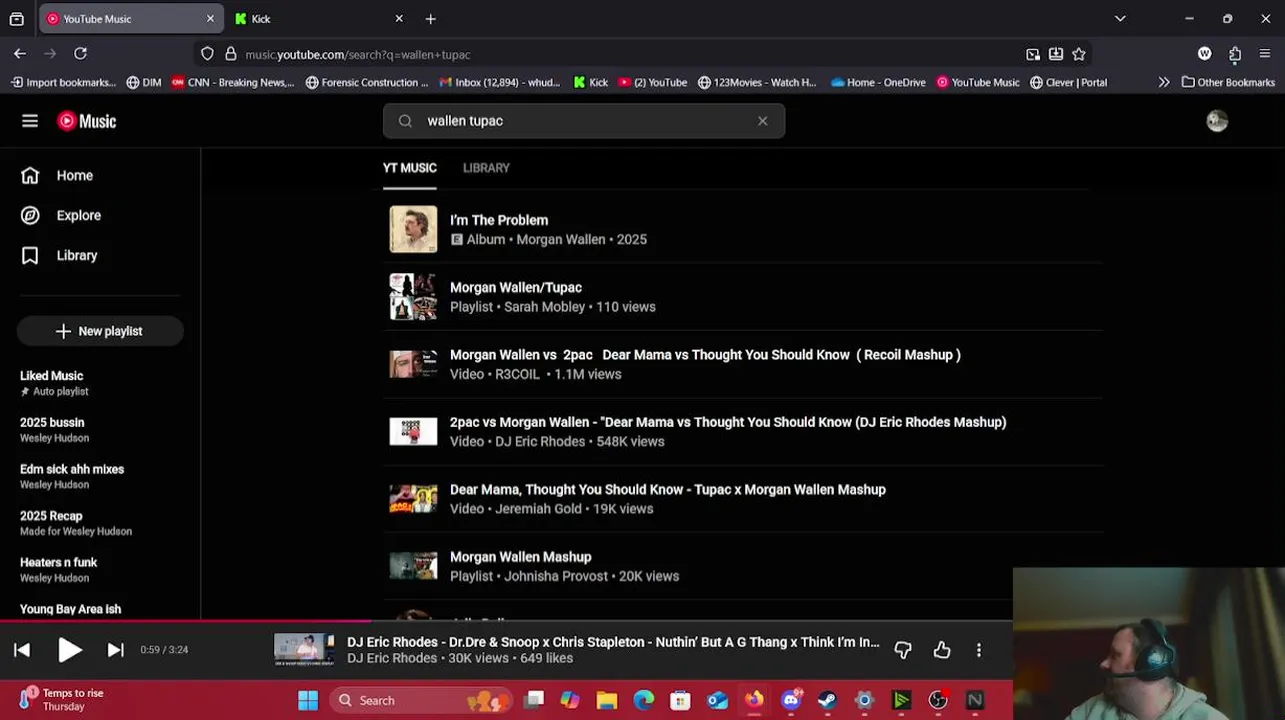
Task: Click the I'm The Problem album cover thumbnail
Action: coord(413,229)
